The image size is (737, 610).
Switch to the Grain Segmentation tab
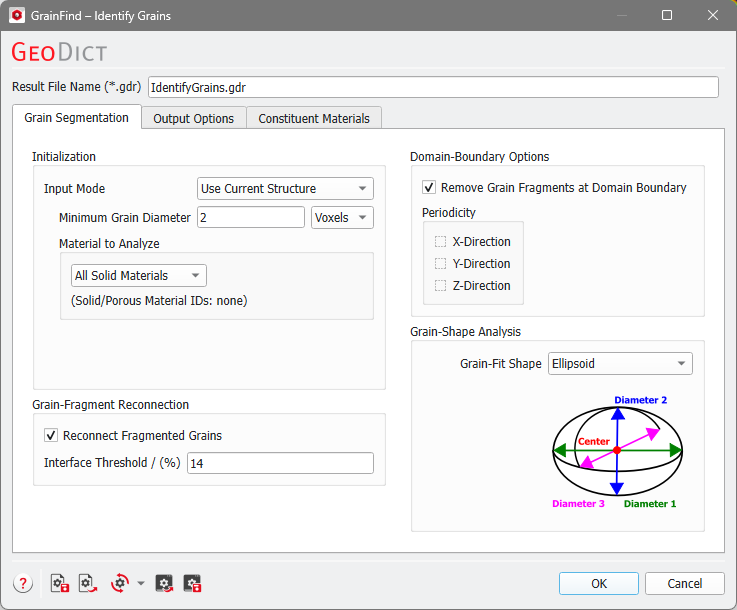(x=77, y=117)
